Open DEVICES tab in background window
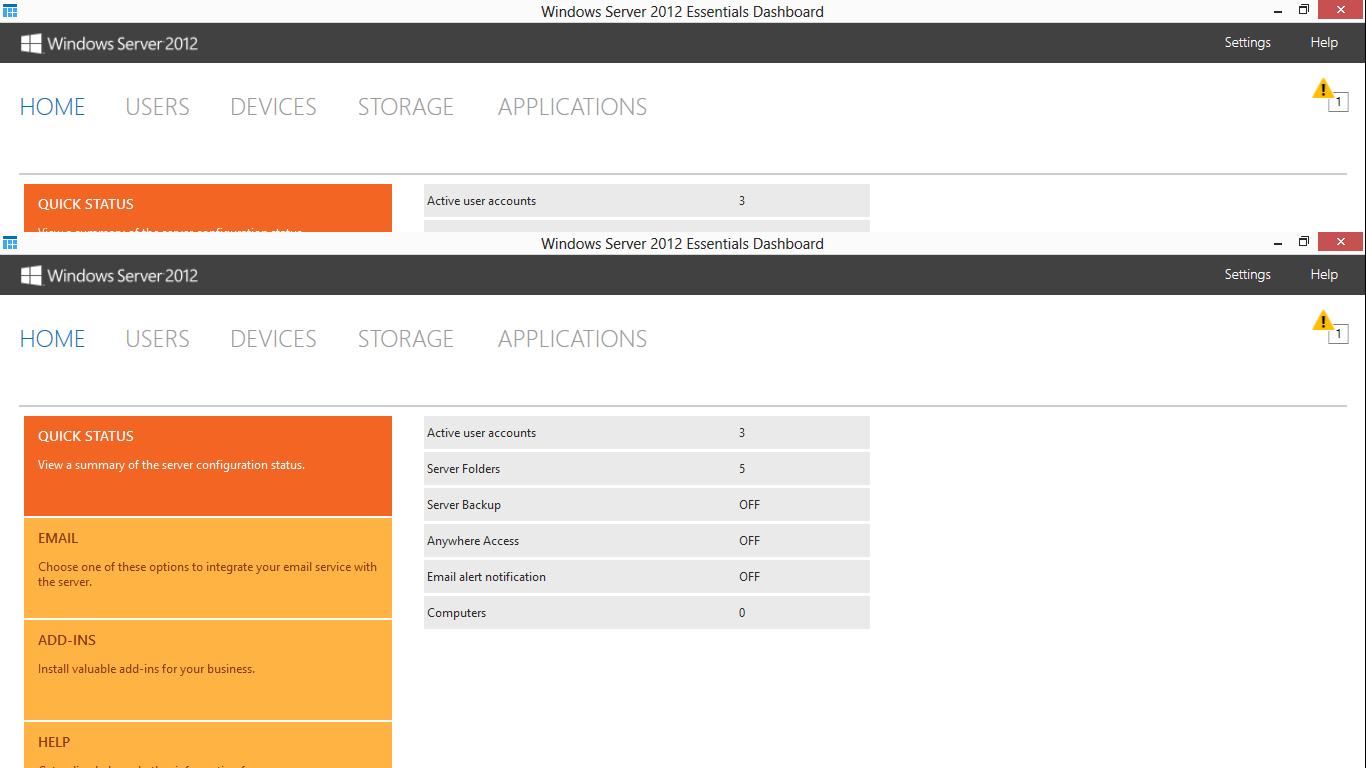 click(x=273, y=107)
